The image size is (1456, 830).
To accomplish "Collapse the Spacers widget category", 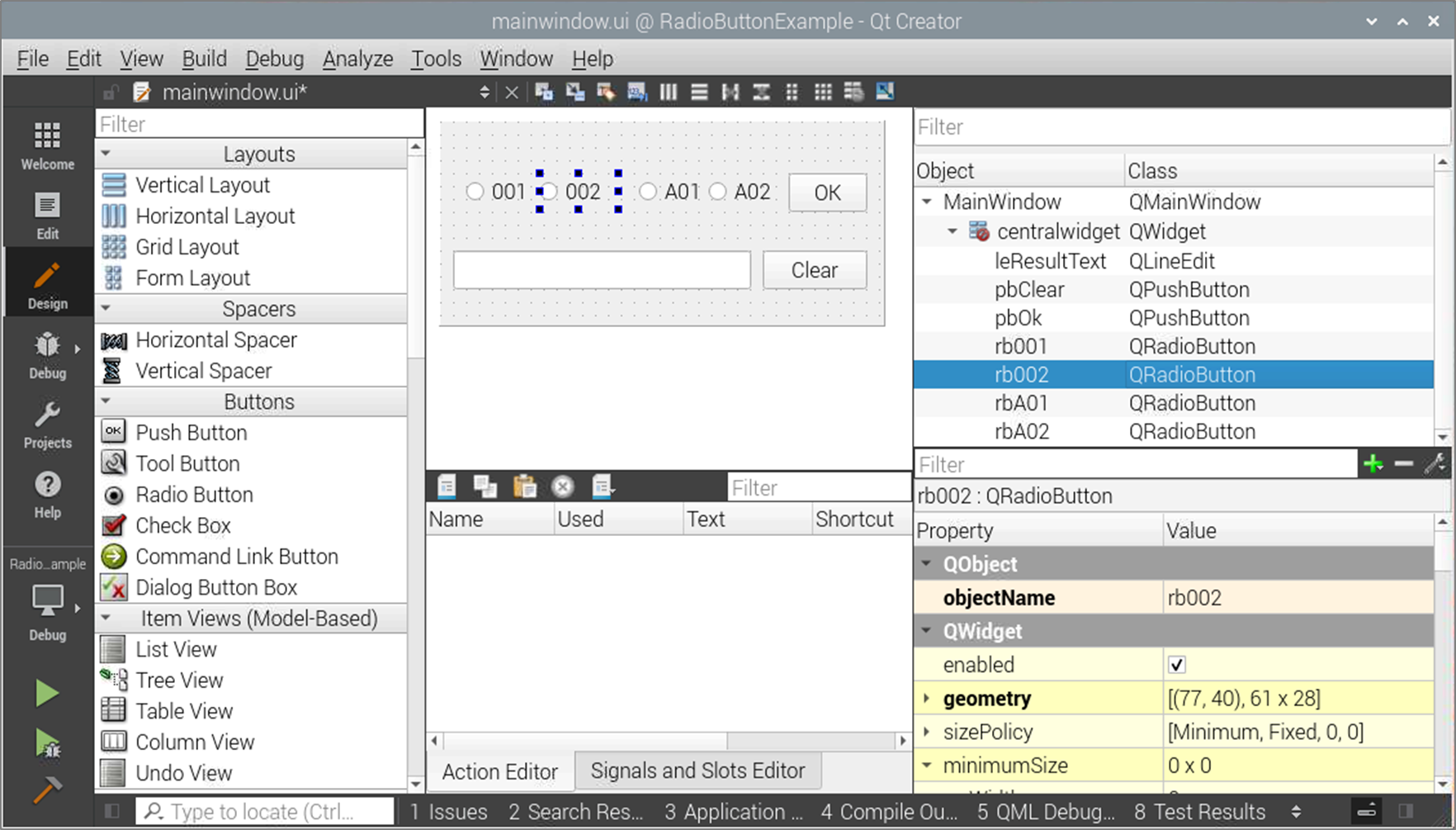I will coord(106,308).
